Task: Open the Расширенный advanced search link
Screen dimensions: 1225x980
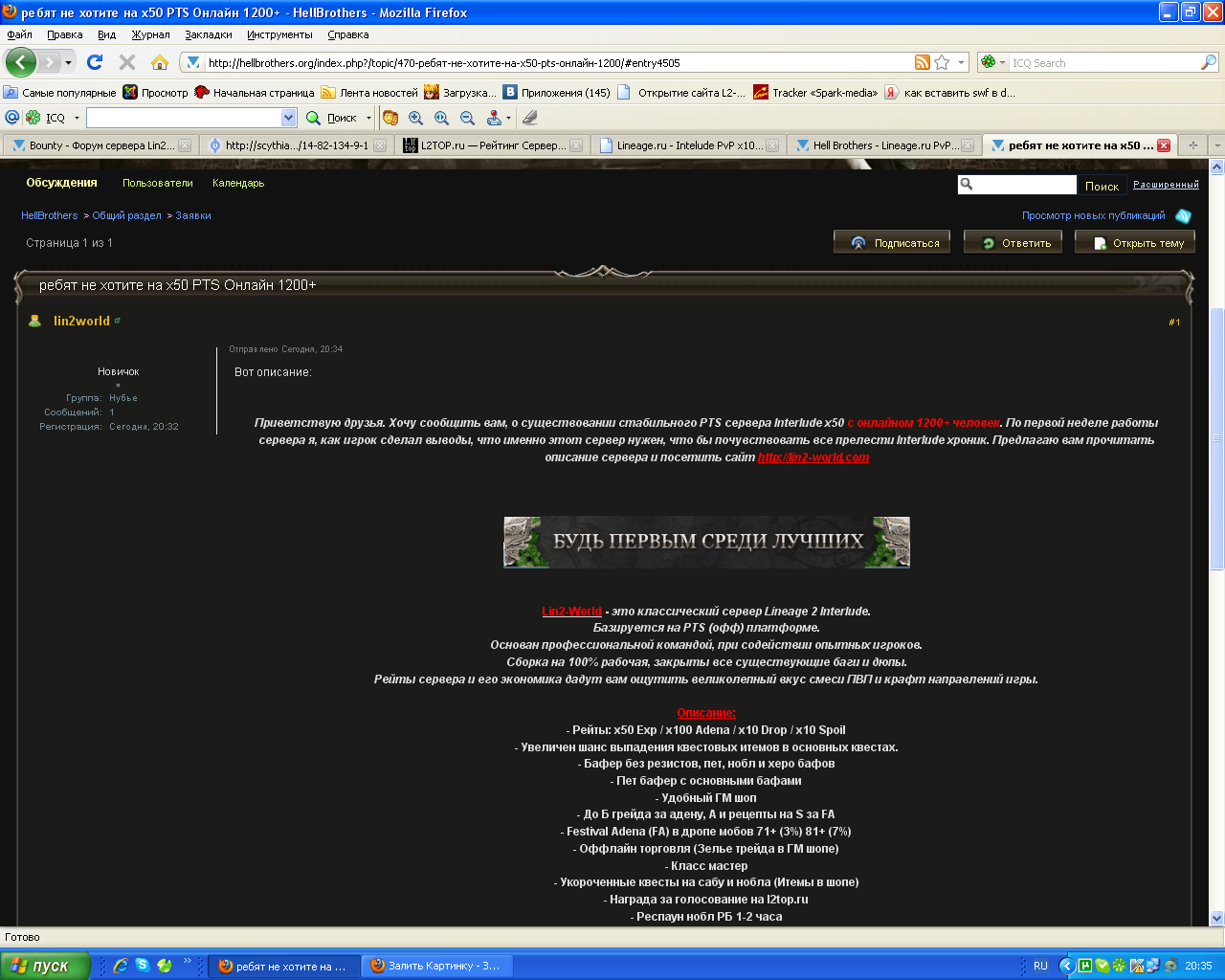Action: (1166, 185)
